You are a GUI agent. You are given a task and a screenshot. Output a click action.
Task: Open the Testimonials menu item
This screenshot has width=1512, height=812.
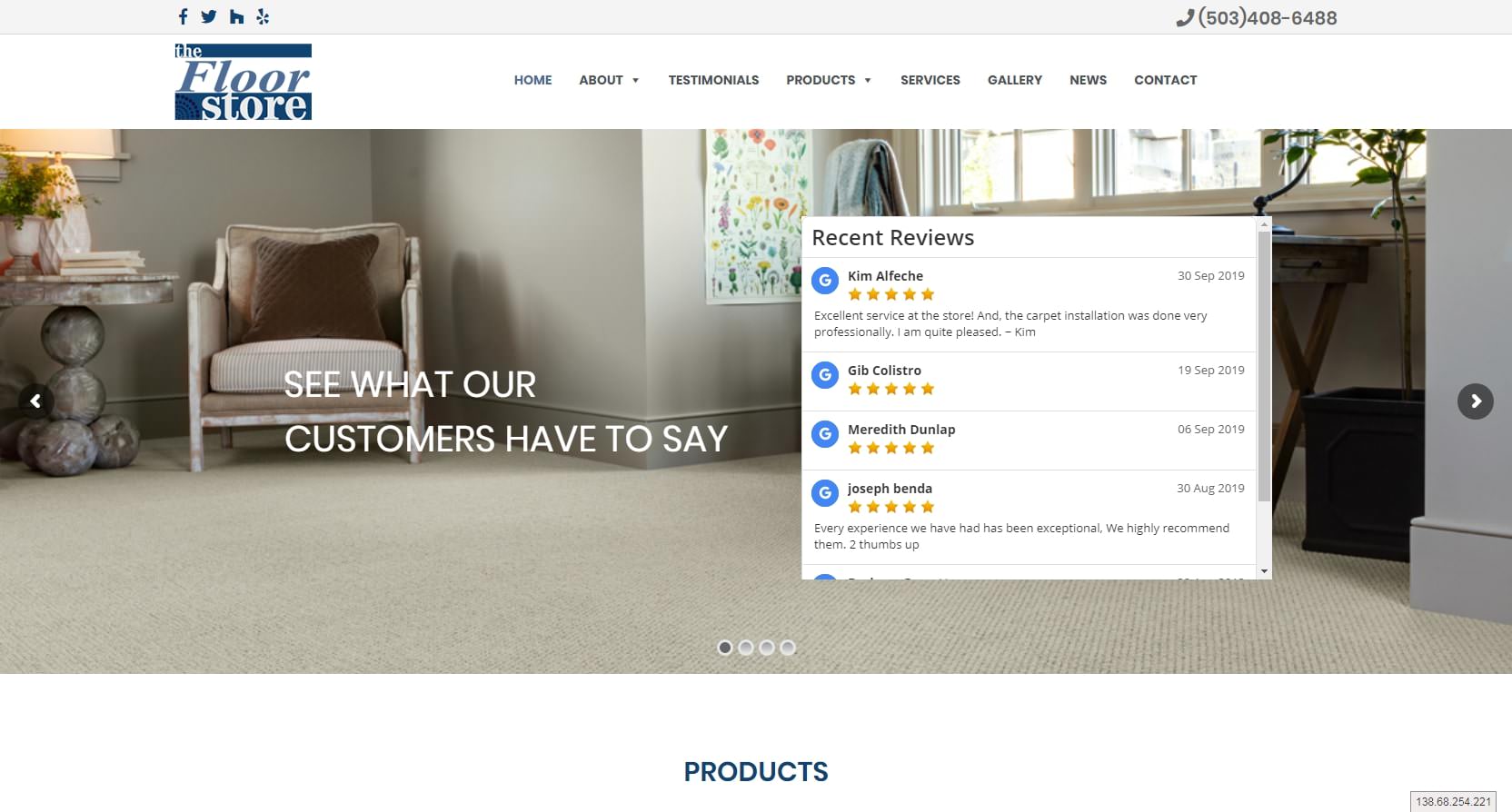point(713,80)
